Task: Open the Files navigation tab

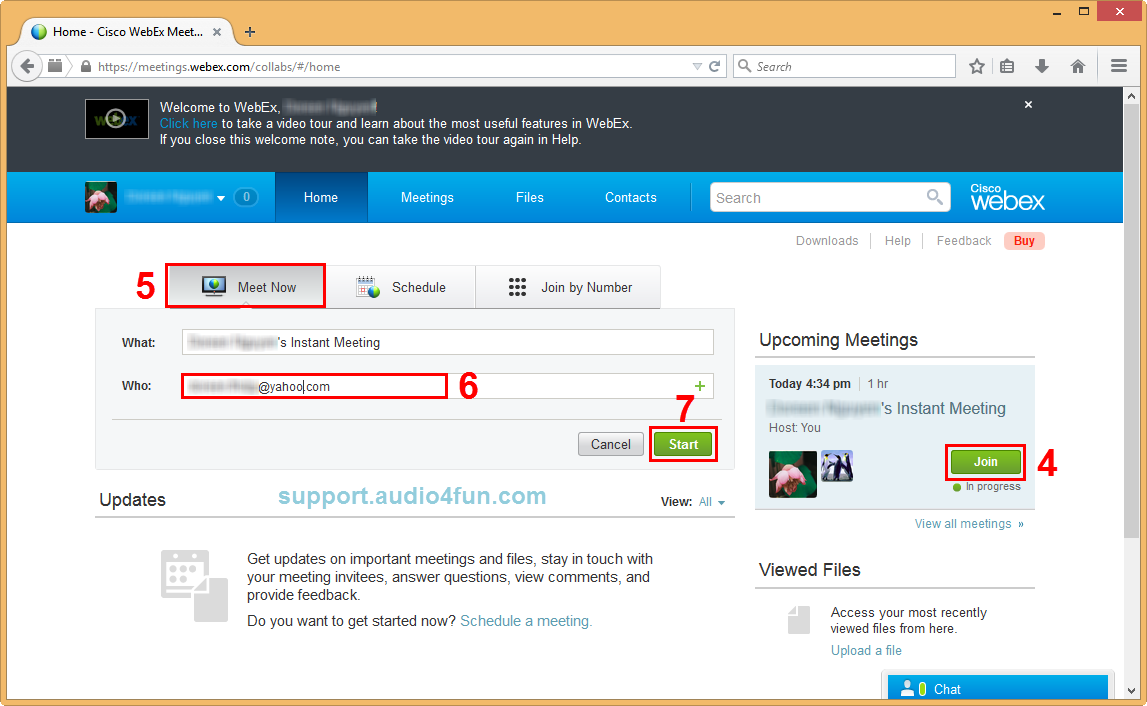Action: pos(530,198)
